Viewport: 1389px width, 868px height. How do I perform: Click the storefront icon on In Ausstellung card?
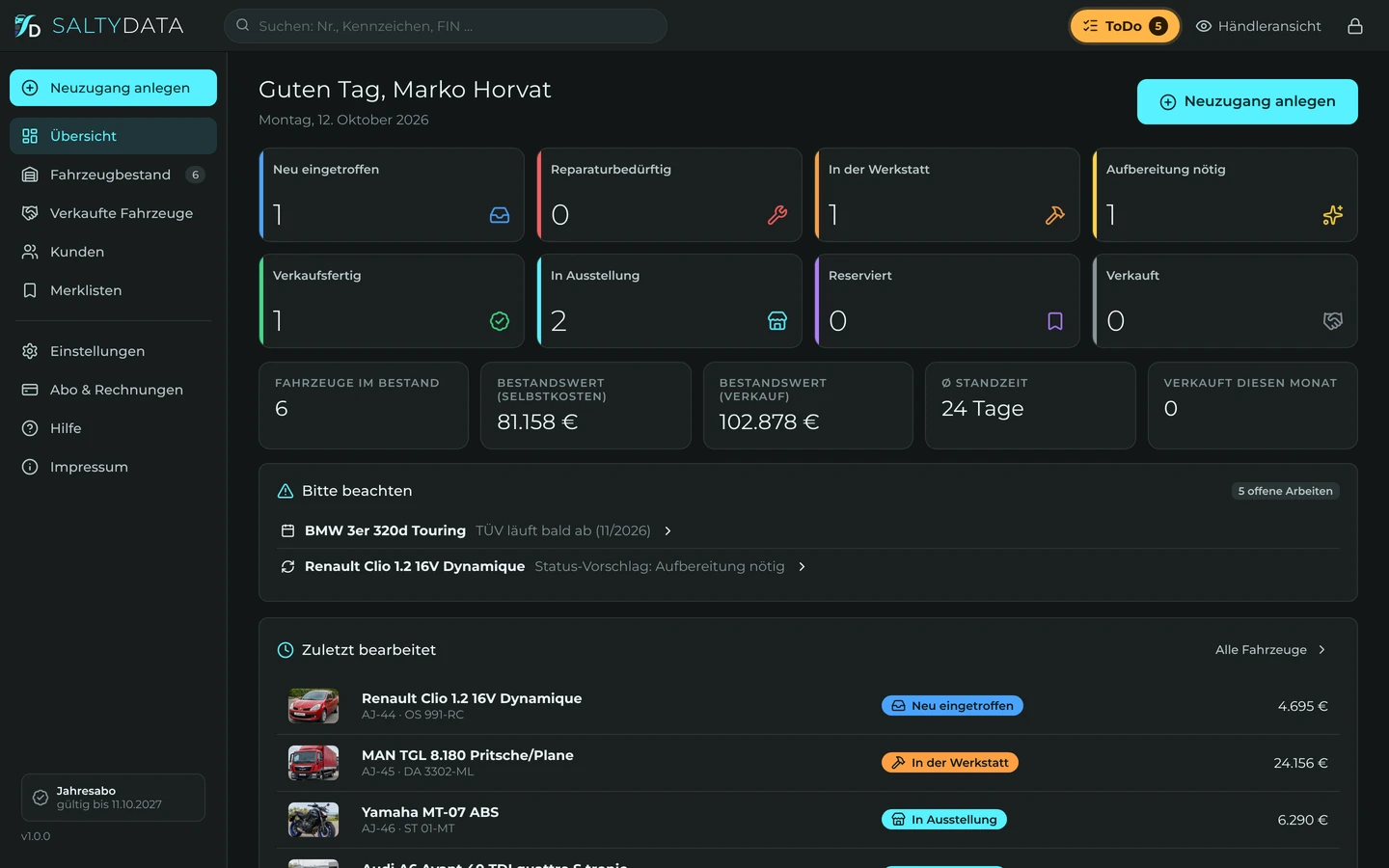click(x=777, y=321)
